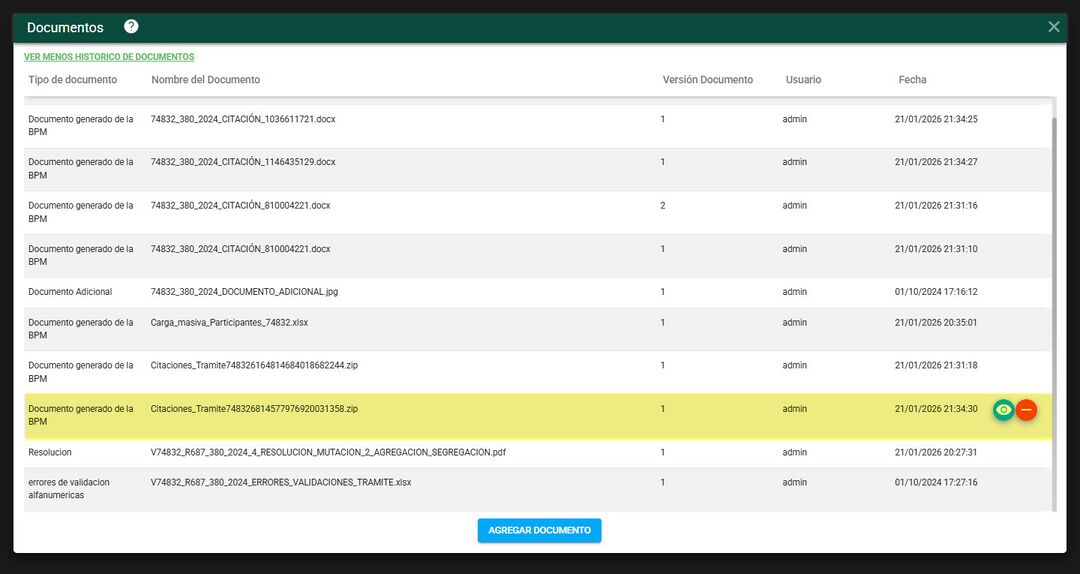
Task: Select the CITACIÓN_1036611721.docx row
Action: 243,119
